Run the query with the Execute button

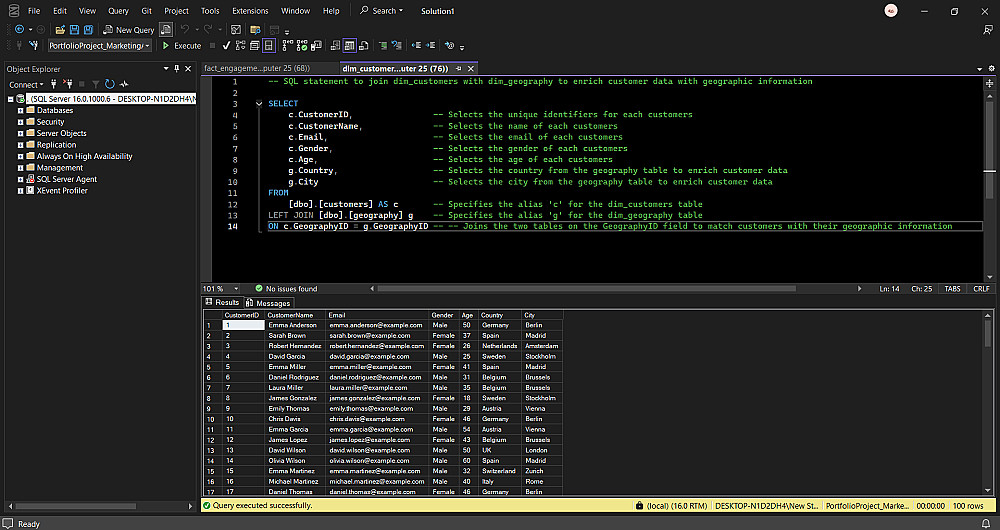182,46
